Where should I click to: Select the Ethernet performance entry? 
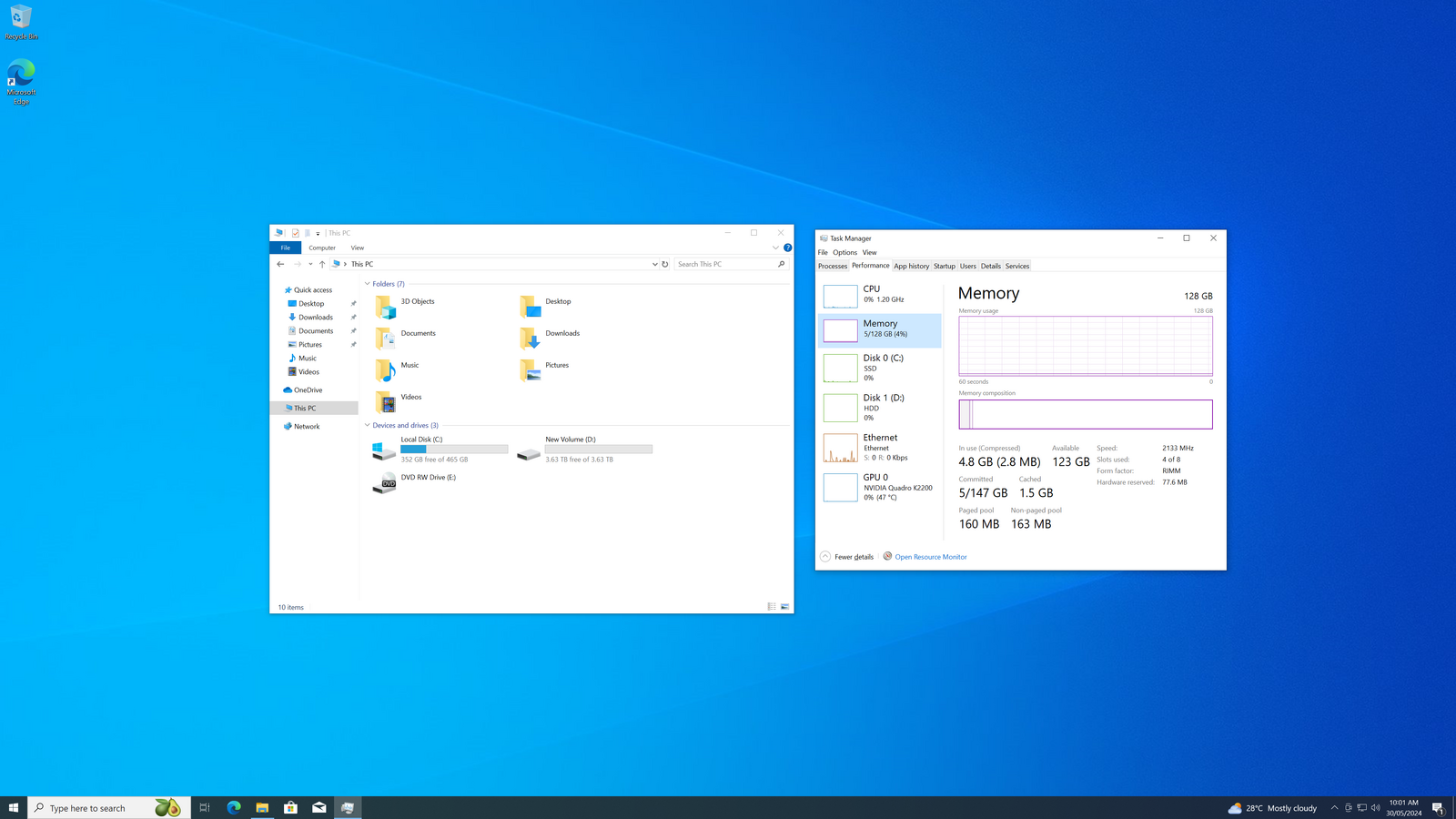[x=880, y=448]
